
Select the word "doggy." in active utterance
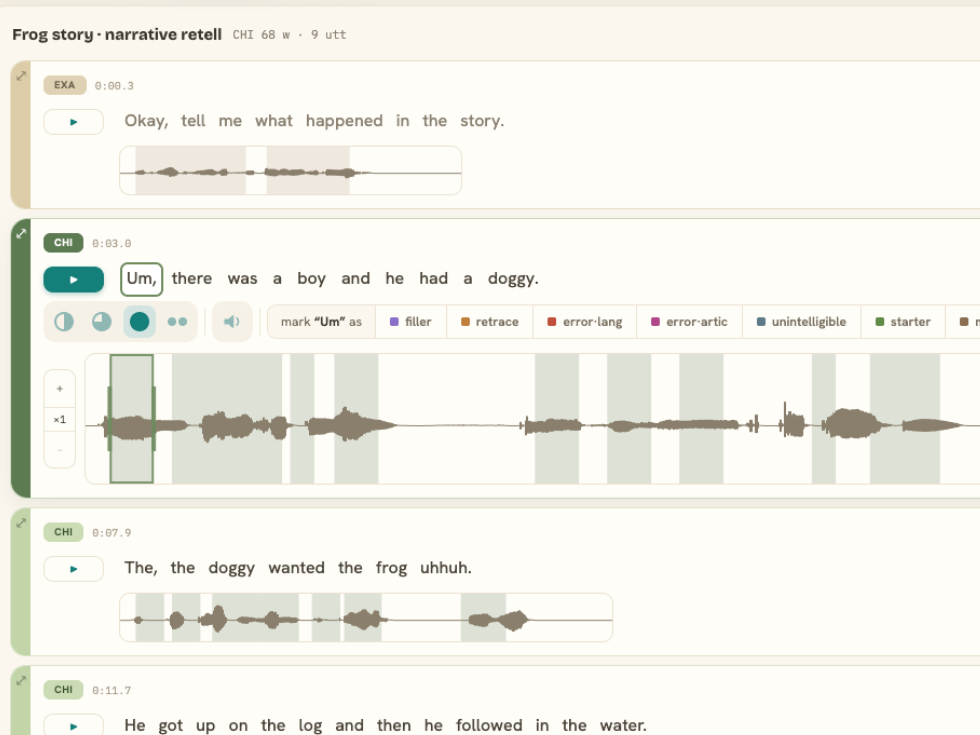point(513,279)
